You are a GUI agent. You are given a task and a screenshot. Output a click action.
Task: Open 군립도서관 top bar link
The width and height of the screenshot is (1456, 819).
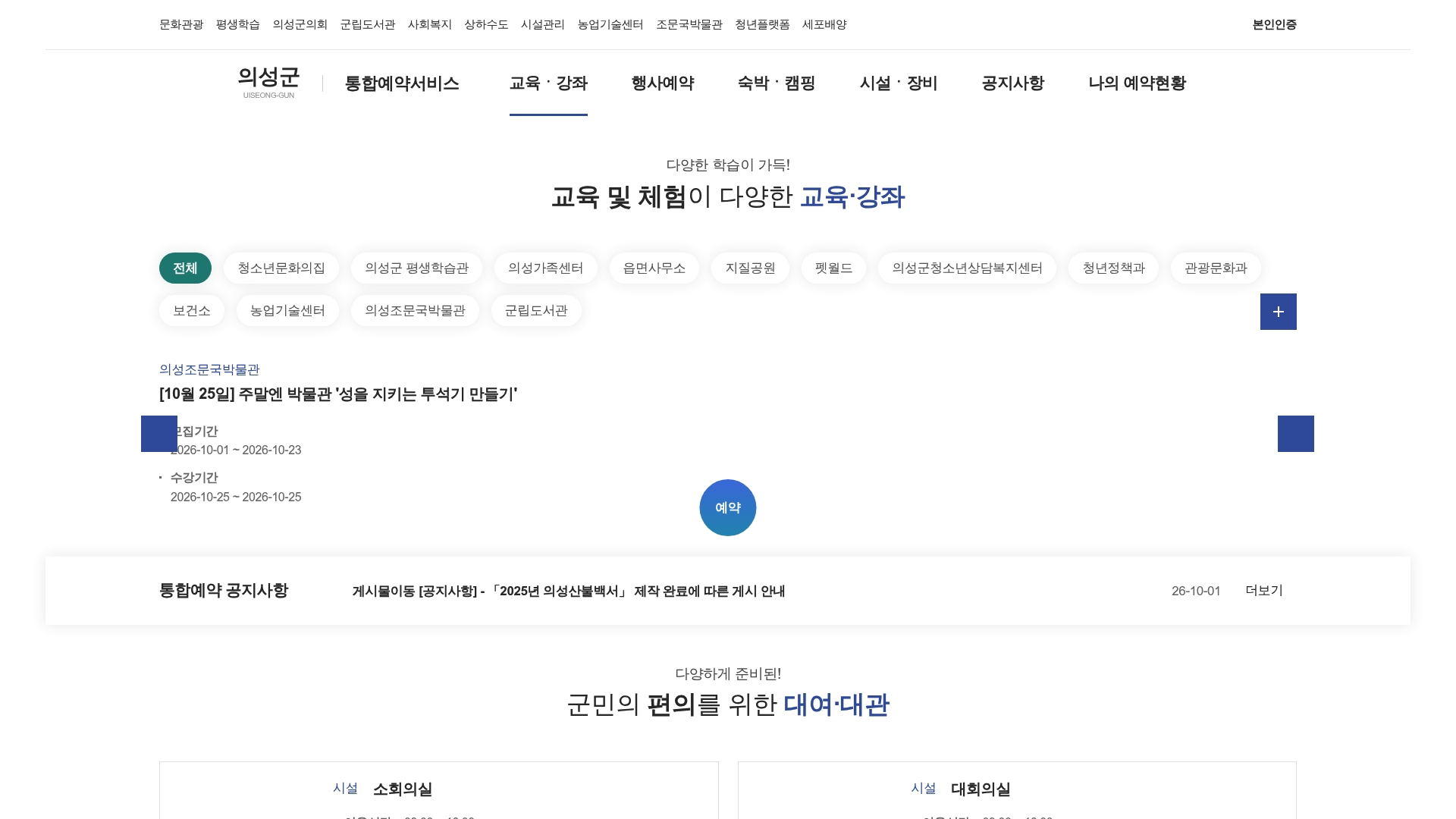pyautogui.click(x=368, y=24)
